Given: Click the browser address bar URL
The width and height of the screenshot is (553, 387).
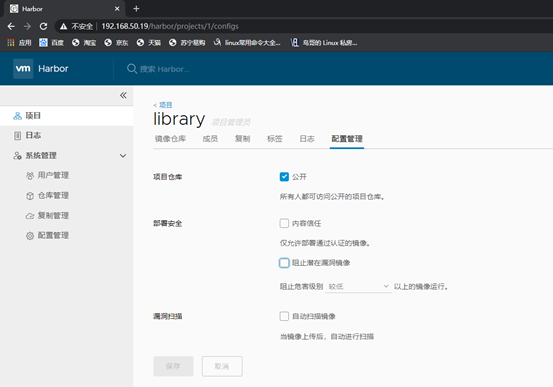Looking at the screenshot, I should (170, 26).
